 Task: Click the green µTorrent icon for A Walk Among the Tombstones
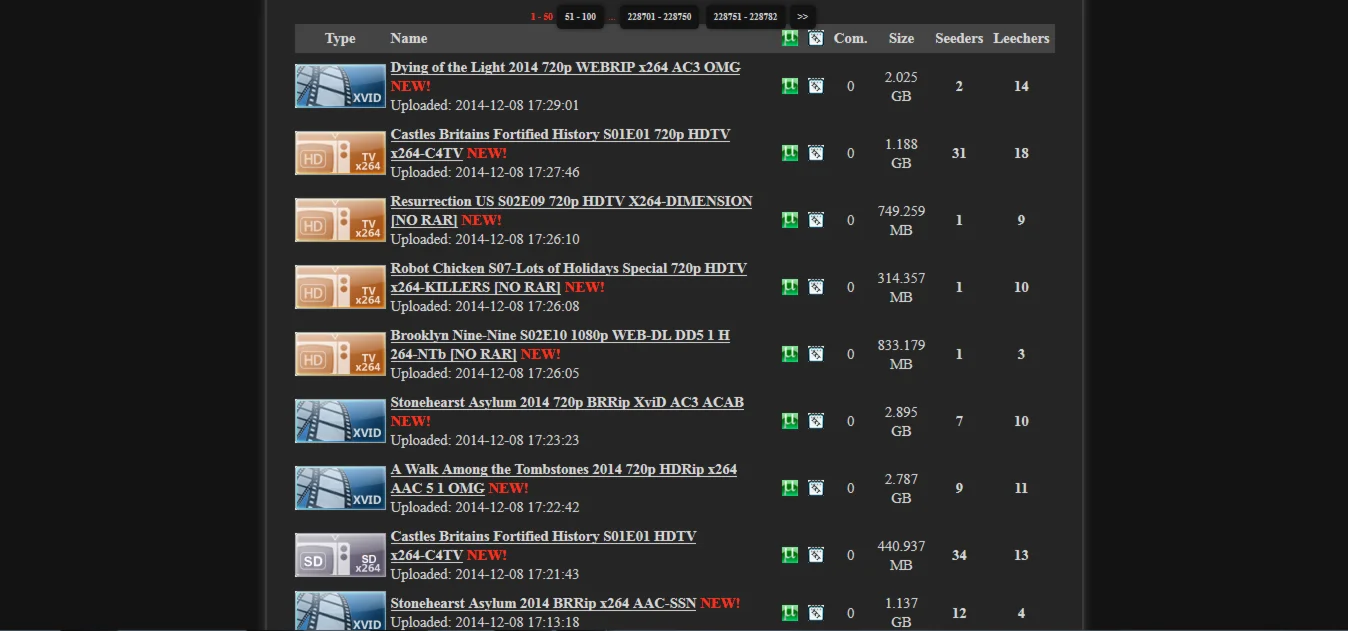pos(790,488)
